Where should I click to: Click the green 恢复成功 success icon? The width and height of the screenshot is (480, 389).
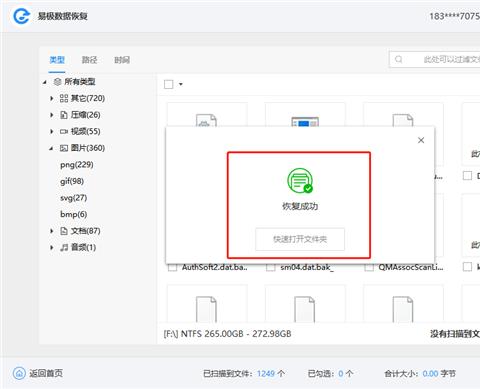pos(300,180)
